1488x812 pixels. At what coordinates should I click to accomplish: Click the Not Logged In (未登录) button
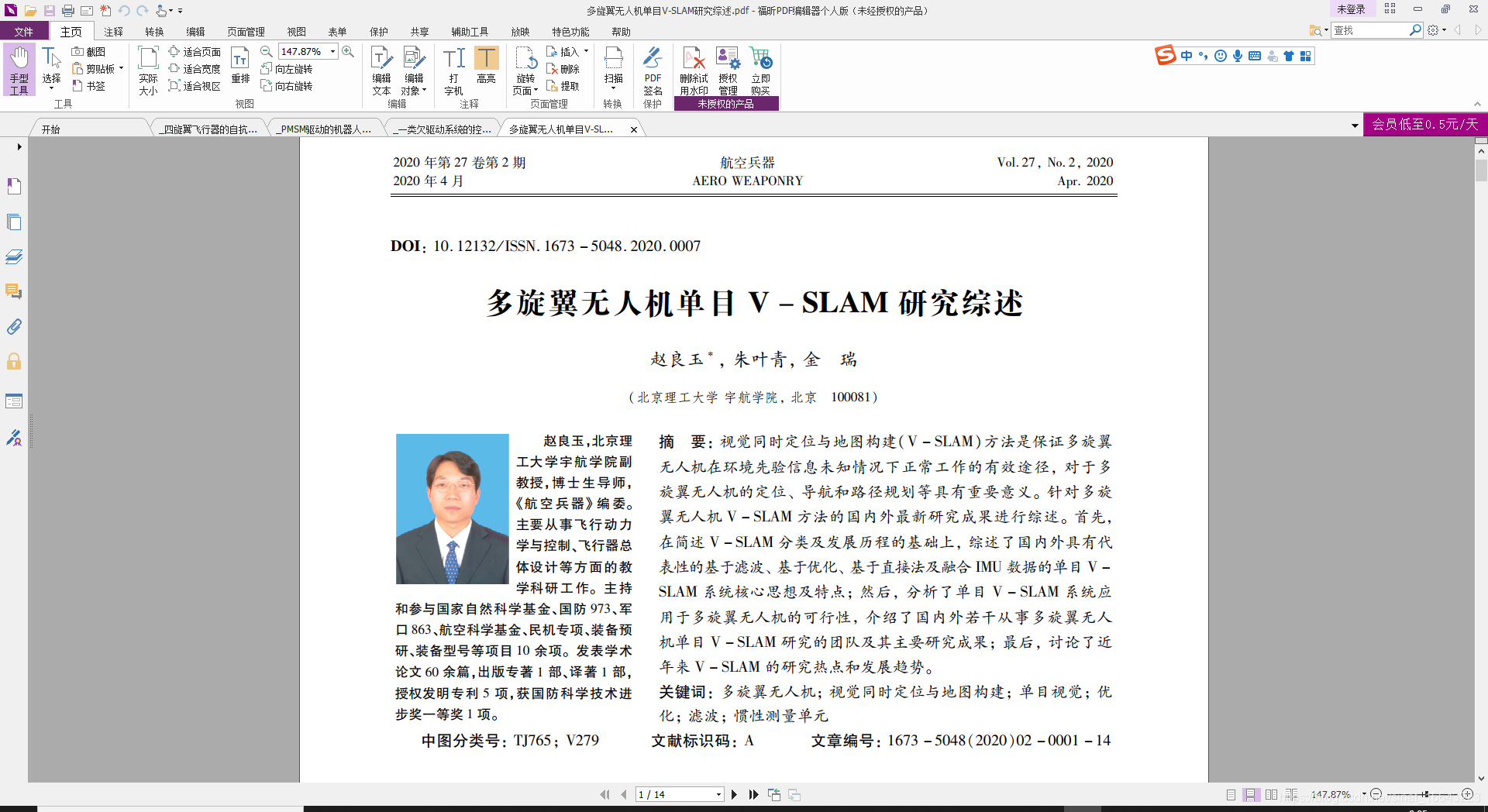point(1351,9)
